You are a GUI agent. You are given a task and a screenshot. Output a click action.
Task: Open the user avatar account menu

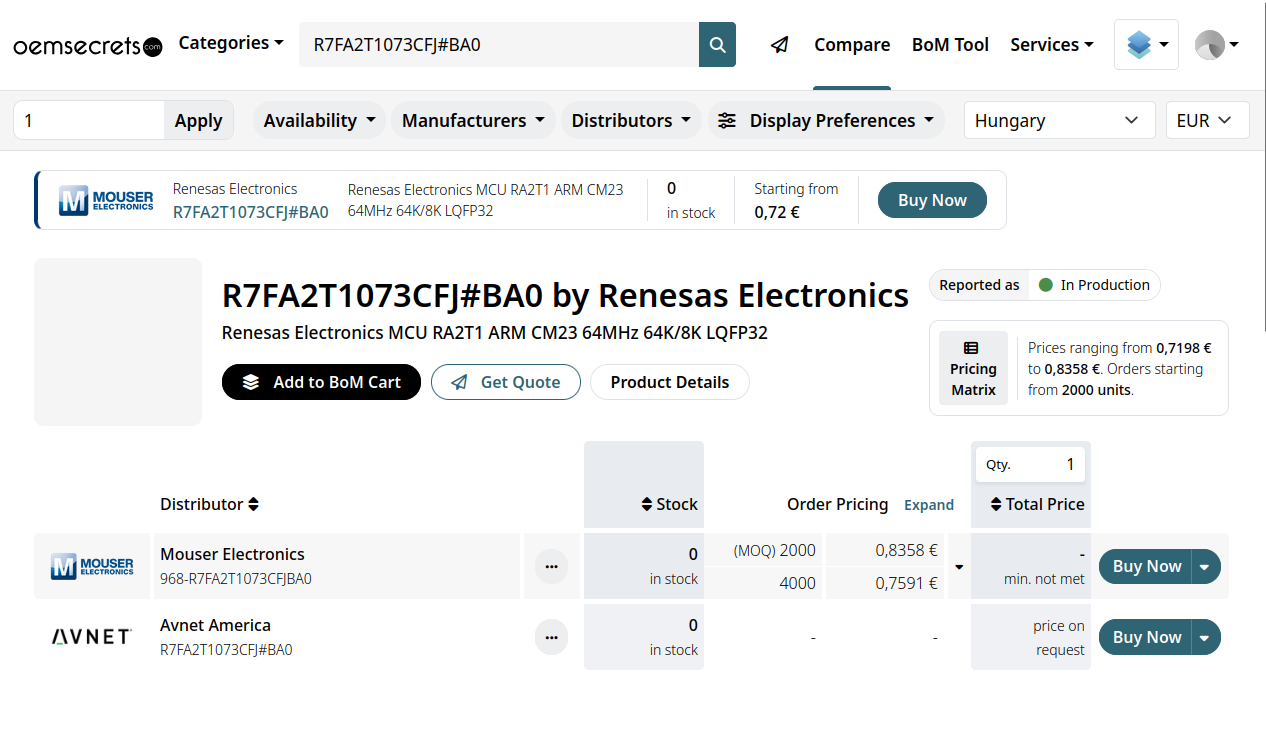(x=1216, y=45)
